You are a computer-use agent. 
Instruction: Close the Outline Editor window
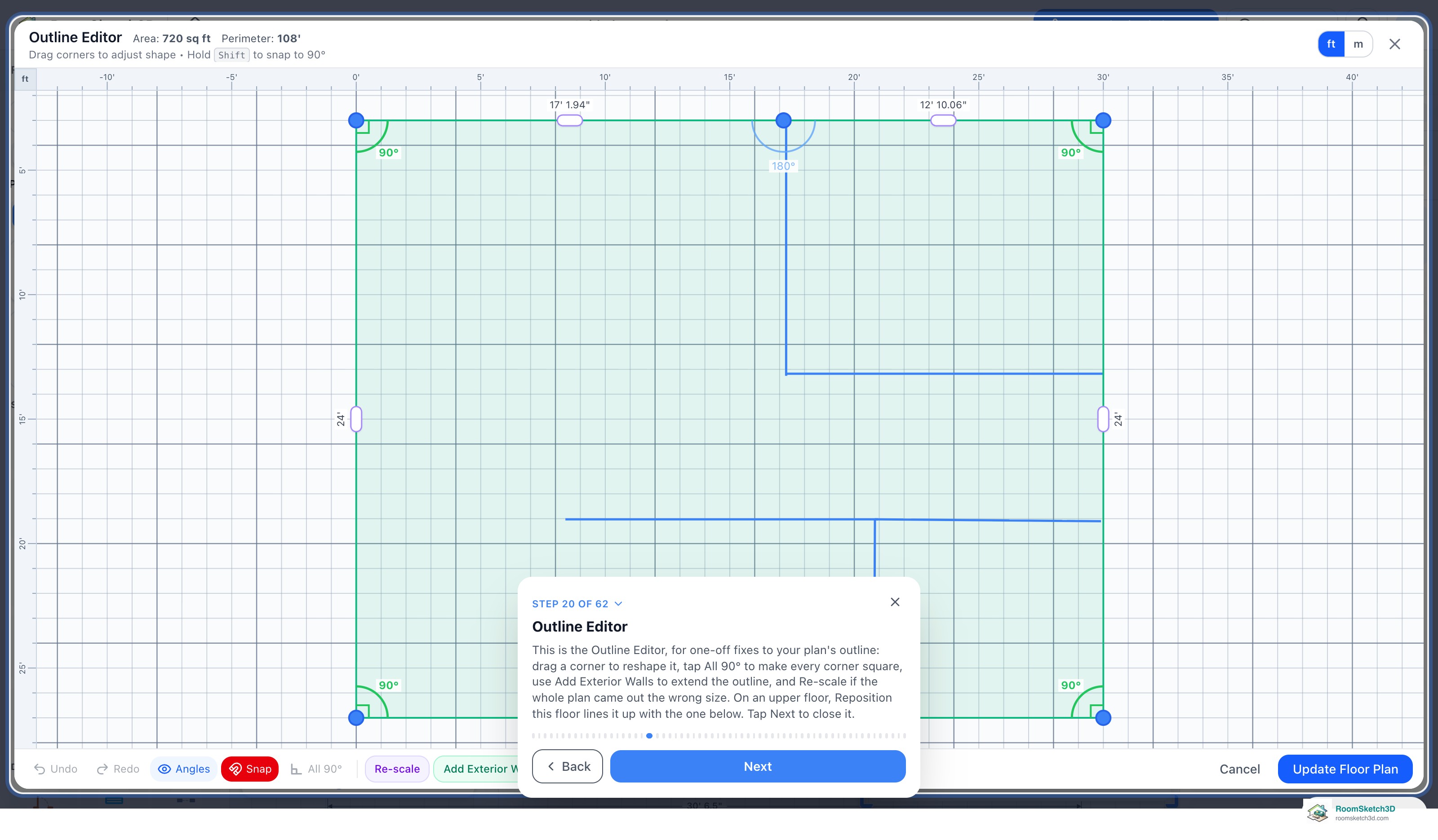coord(1394,44)
